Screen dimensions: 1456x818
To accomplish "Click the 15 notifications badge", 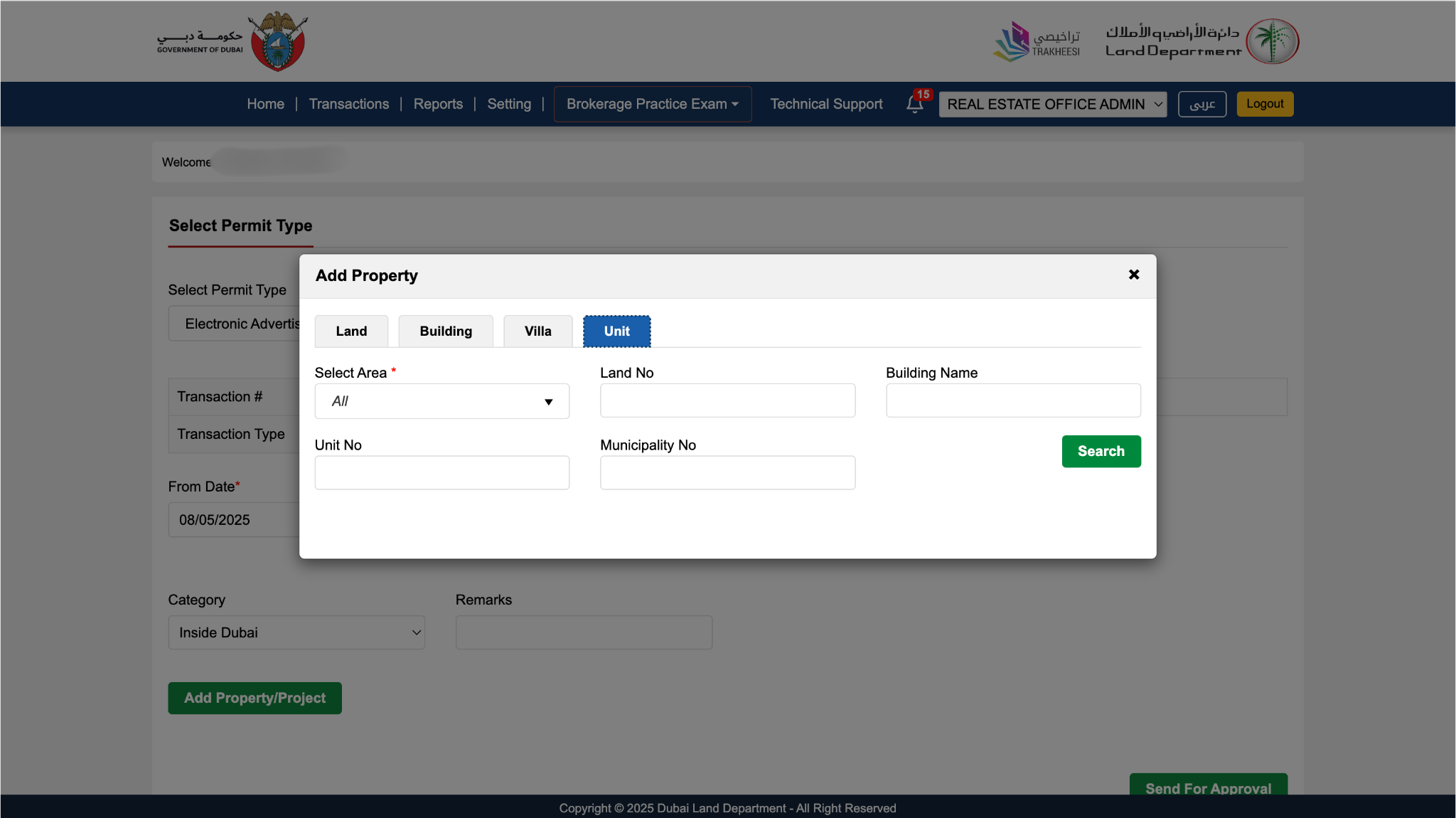I will pos(923,93).
